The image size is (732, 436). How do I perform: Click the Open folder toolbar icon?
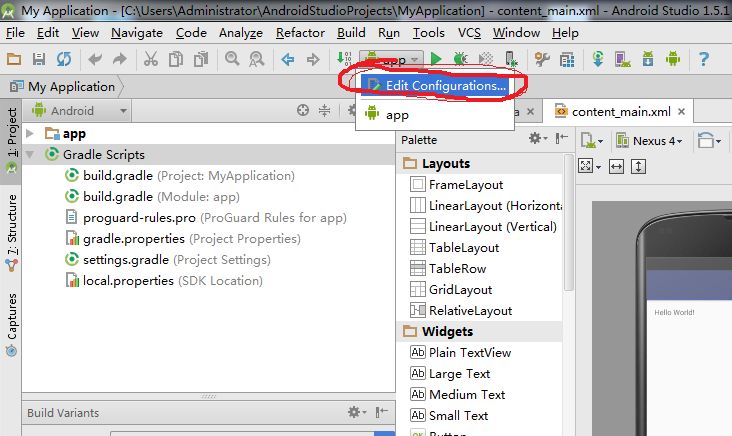pos(14,59)
